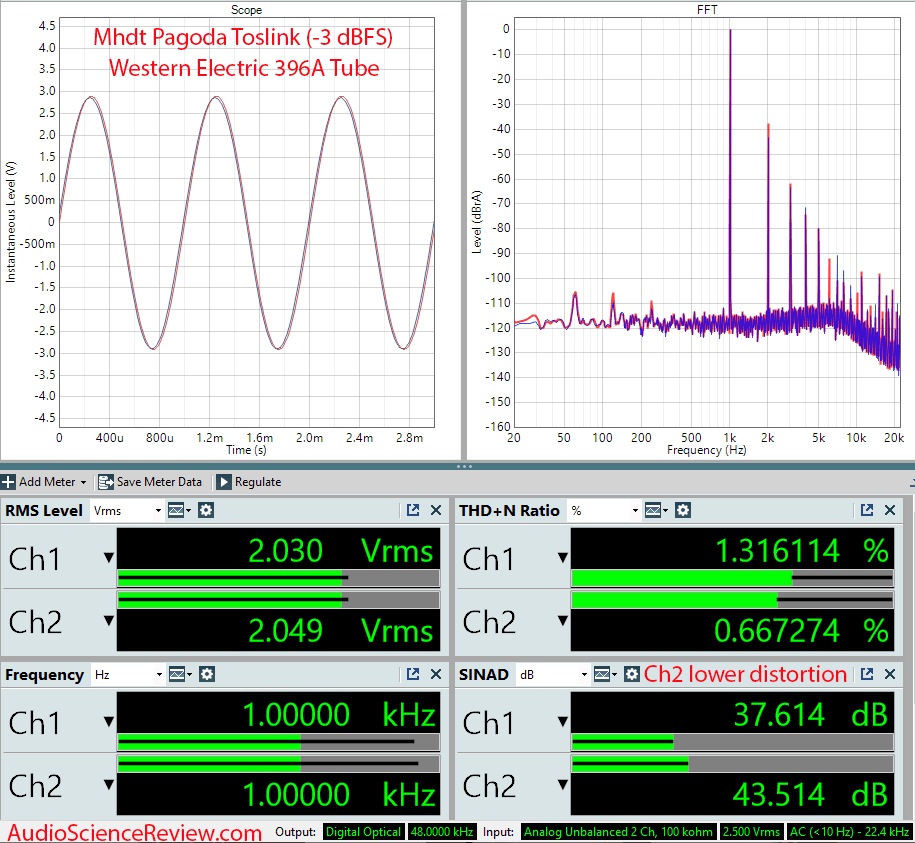The width and height of the screenshot is (915, 843).
Task: Click inside the FFT spectrum graph
Action: coord(707,222)
